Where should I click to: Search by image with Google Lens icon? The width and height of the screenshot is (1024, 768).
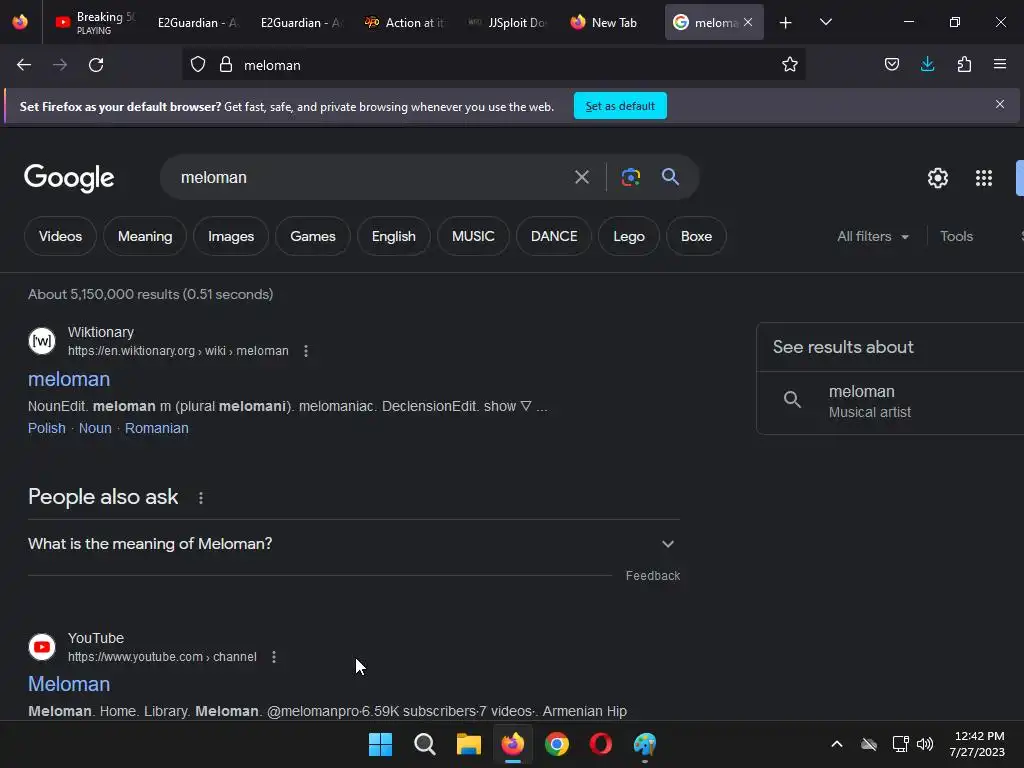click(631, 177)
